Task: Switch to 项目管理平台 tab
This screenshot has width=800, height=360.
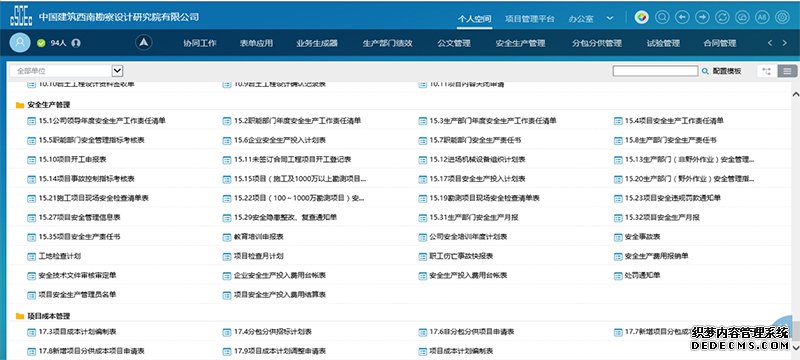Action: [530, 19]
